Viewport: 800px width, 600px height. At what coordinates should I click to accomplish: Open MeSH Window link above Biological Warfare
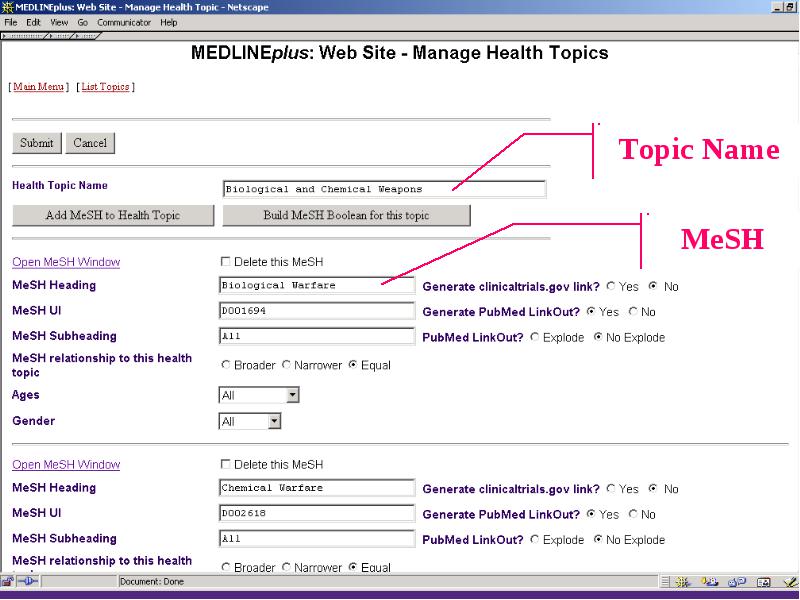click(x=66, y=262)
